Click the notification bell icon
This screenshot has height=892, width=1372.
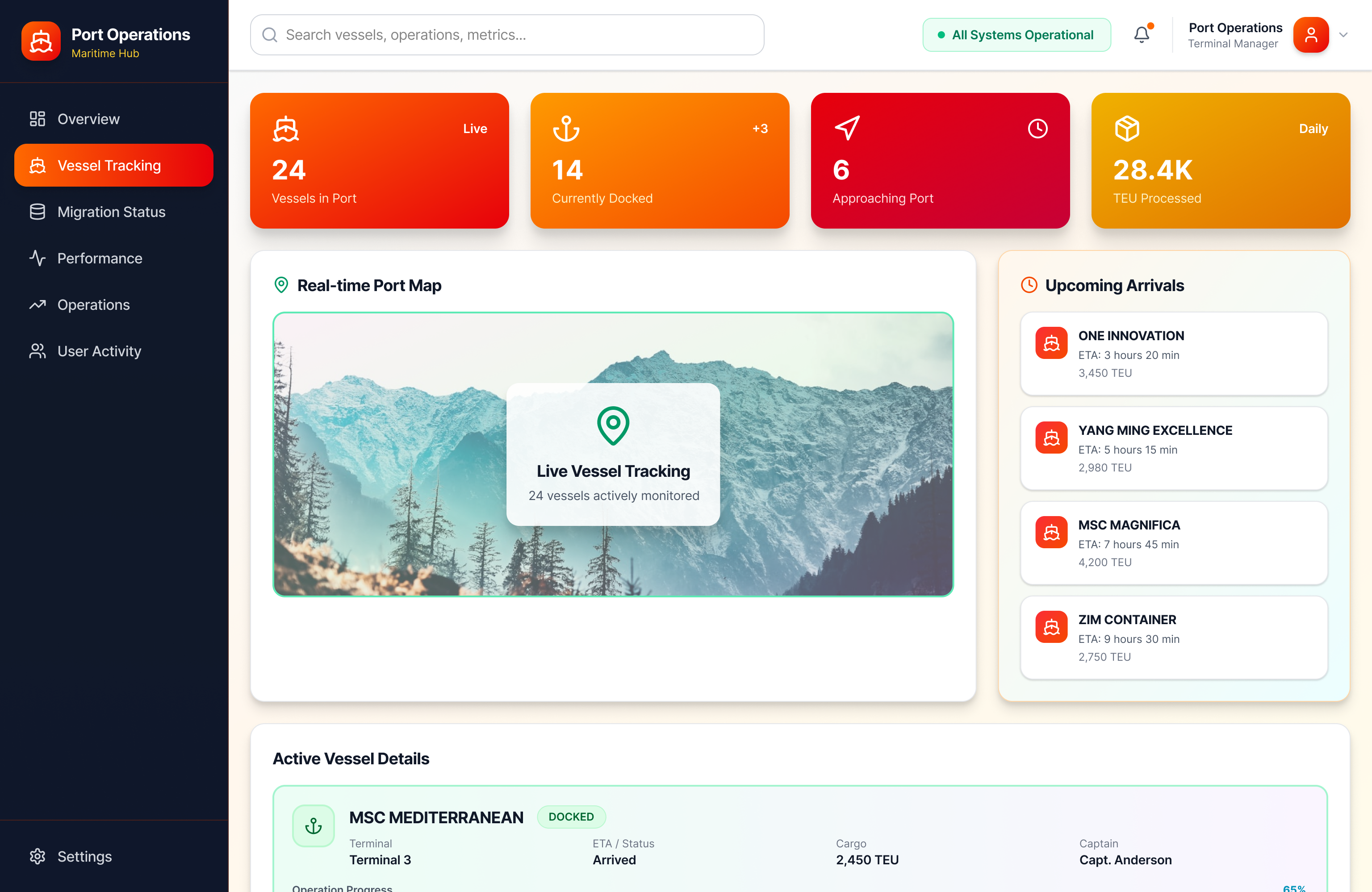point(1142,34)
